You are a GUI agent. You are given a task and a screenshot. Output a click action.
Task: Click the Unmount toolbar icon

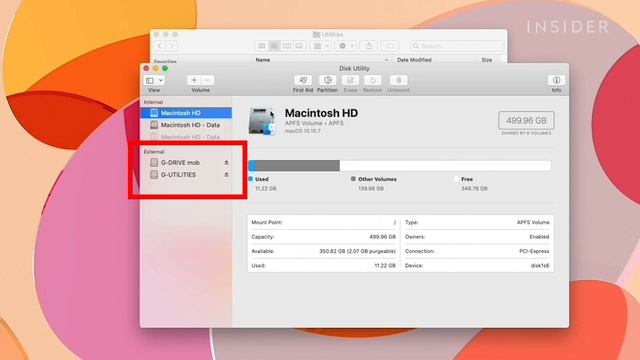point(399,80)
